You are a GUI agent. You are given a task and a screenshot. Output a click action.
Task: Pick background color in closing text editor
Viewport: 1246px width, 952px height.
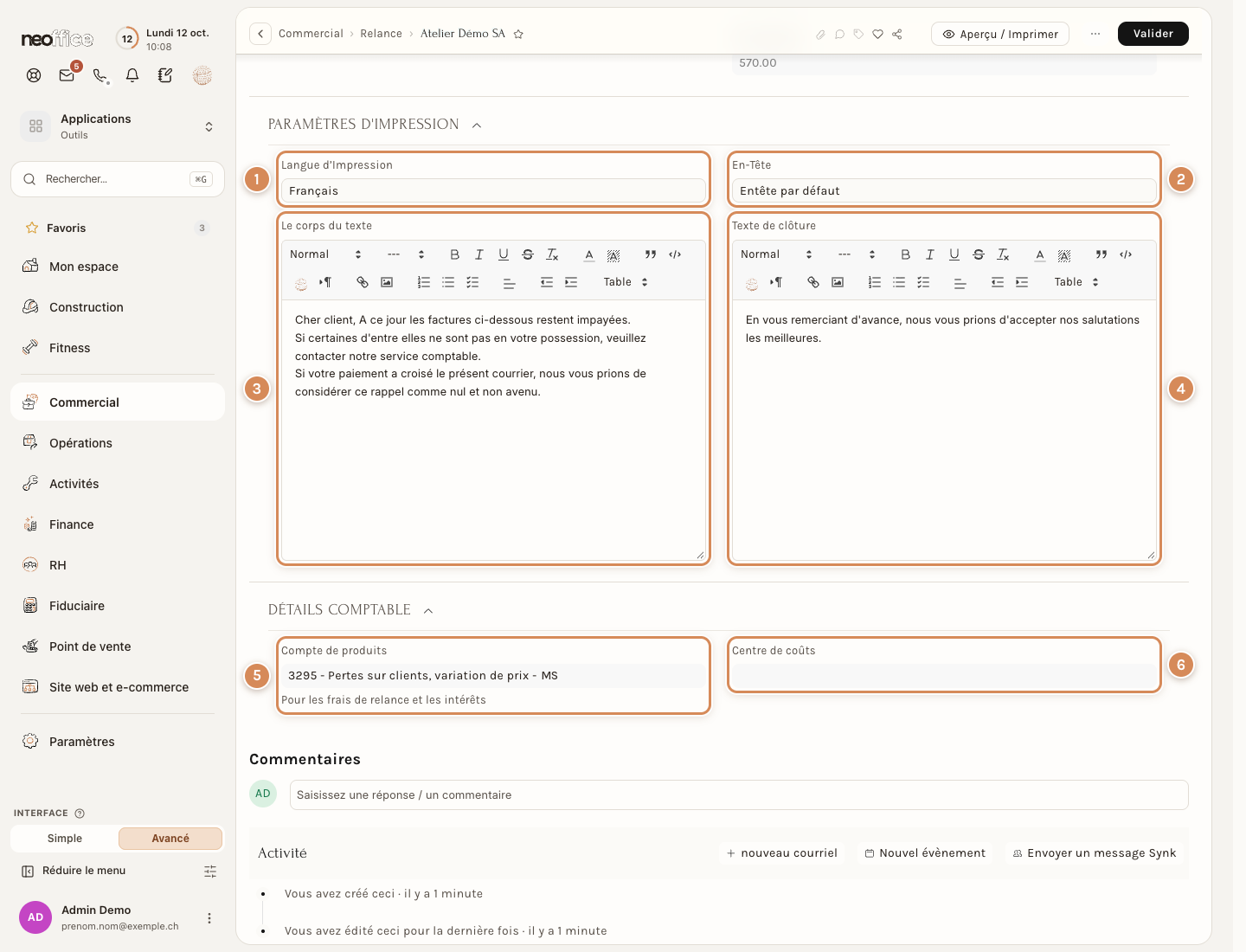[x=1064, y=254]
